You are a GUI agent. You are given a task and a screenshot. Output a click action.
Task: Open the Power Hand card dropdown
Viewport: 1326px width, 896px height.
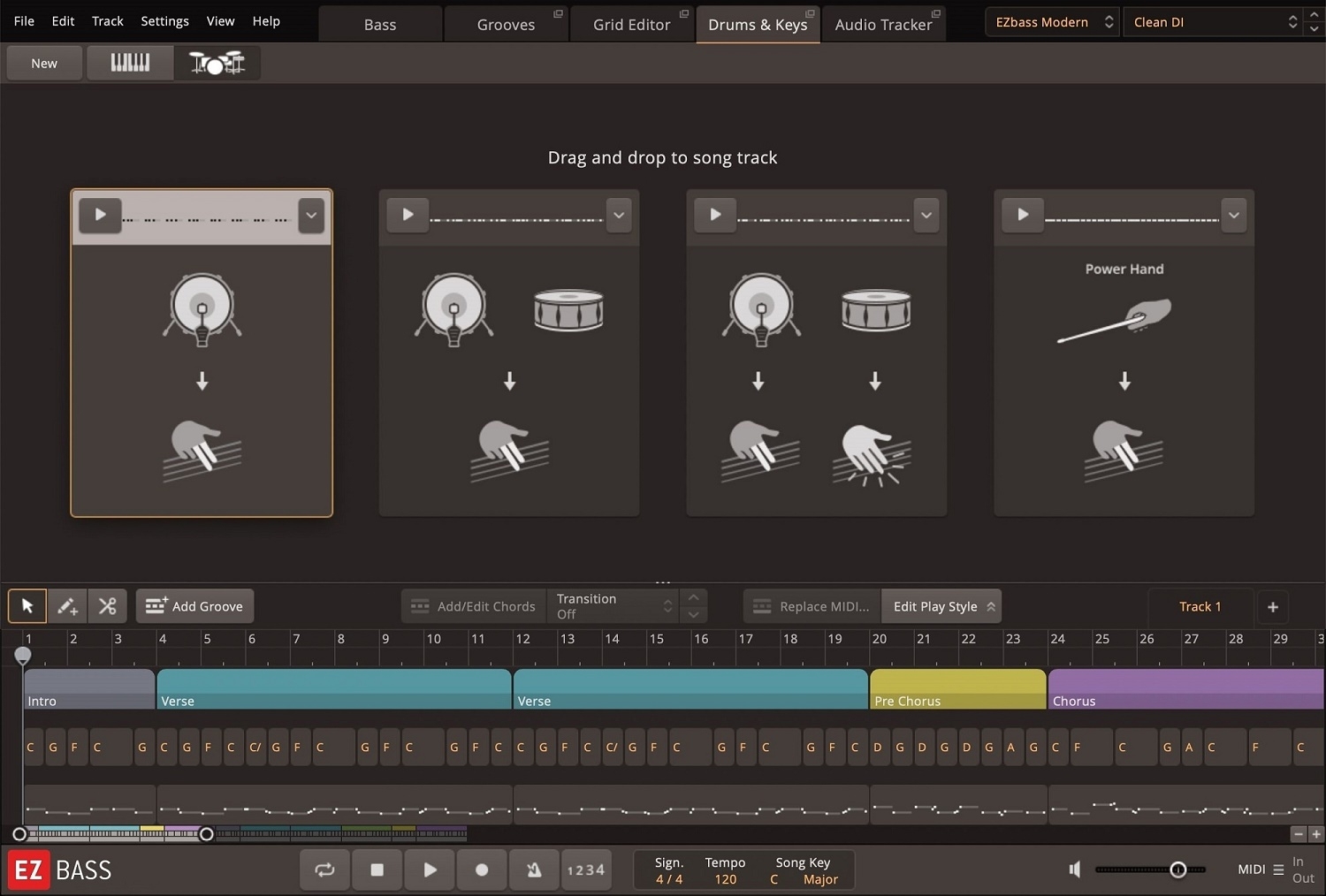pyautogui.click(x=1234, y=216)
